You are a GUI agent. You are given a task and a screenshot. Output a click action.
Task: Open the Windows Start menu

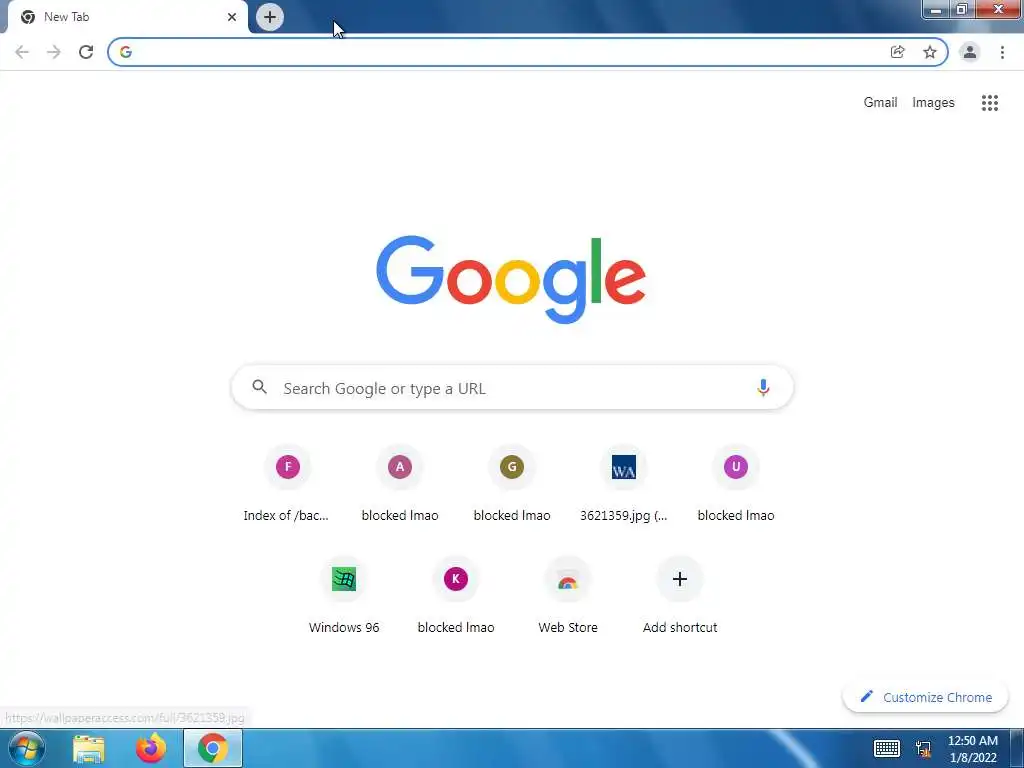(26, 748)
